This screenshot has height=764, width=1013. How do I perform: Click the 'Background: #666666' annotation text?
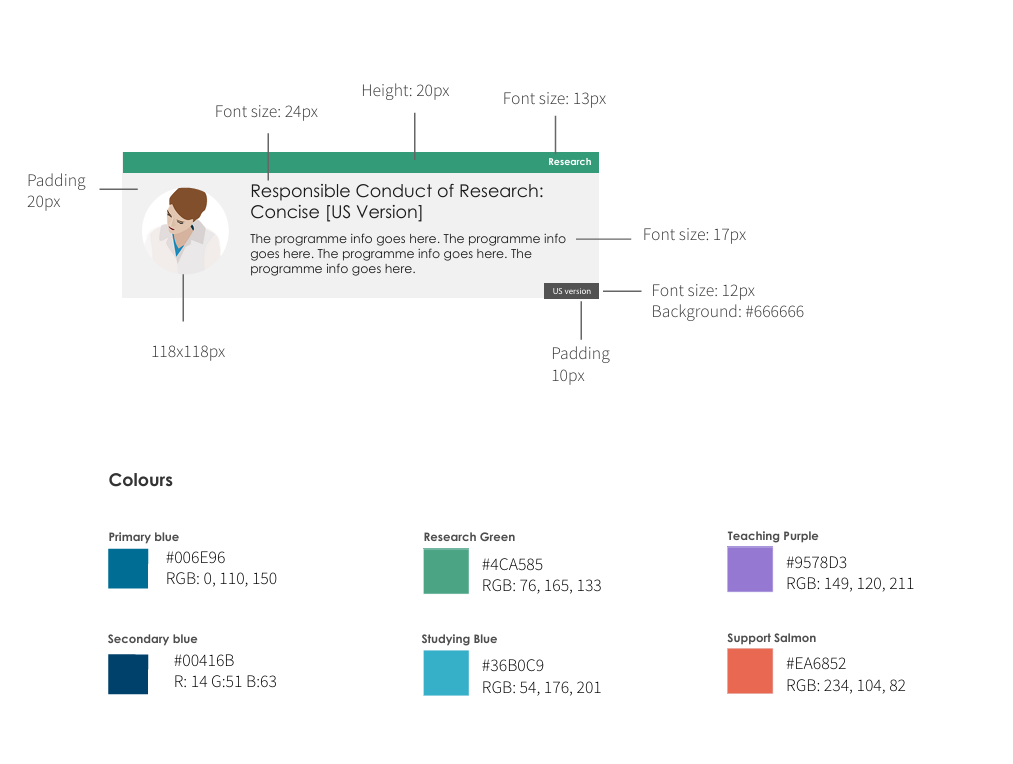click(727, 312)
